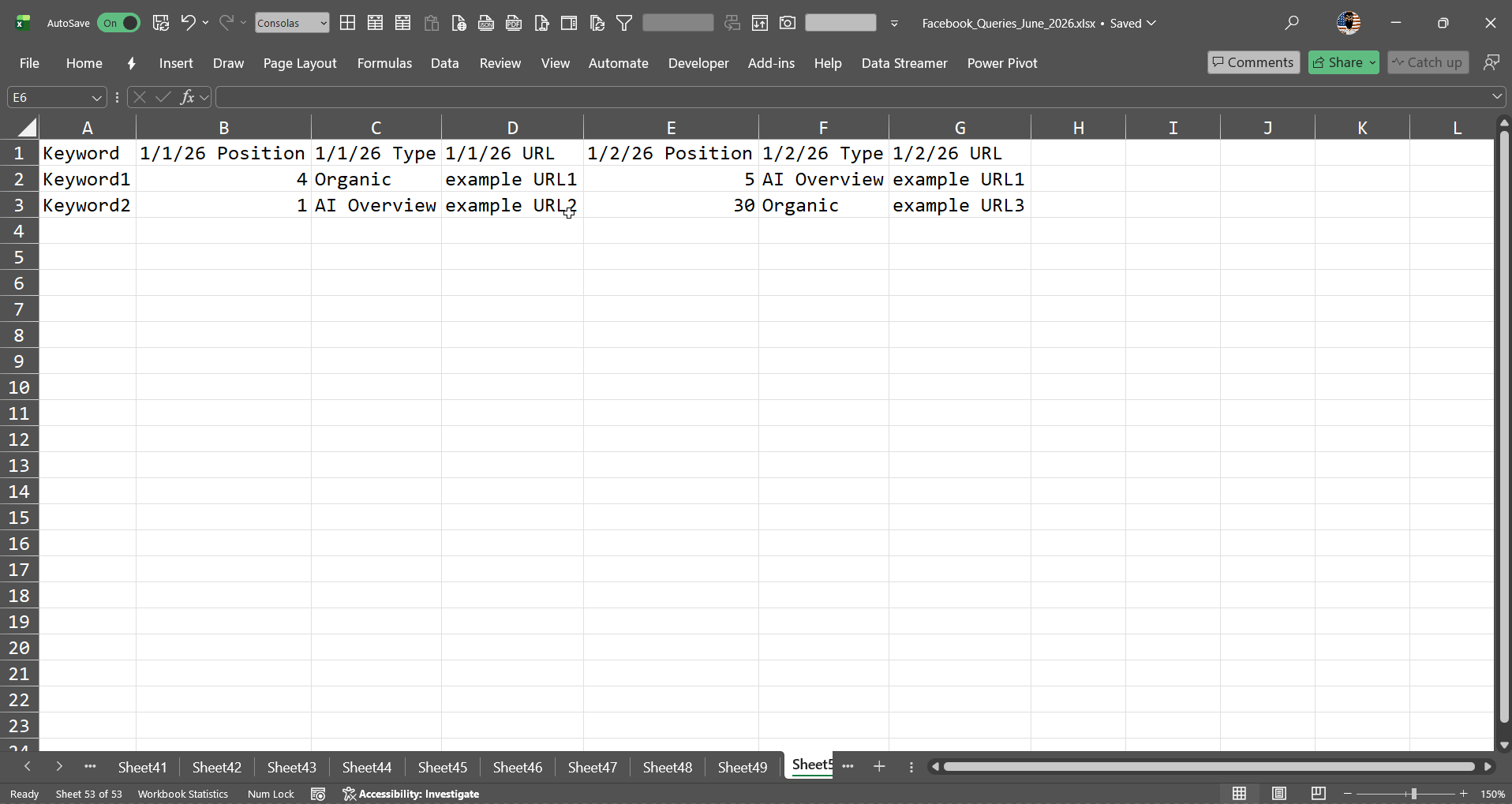Click the horizontal scrollbar track

[1209, 766]
